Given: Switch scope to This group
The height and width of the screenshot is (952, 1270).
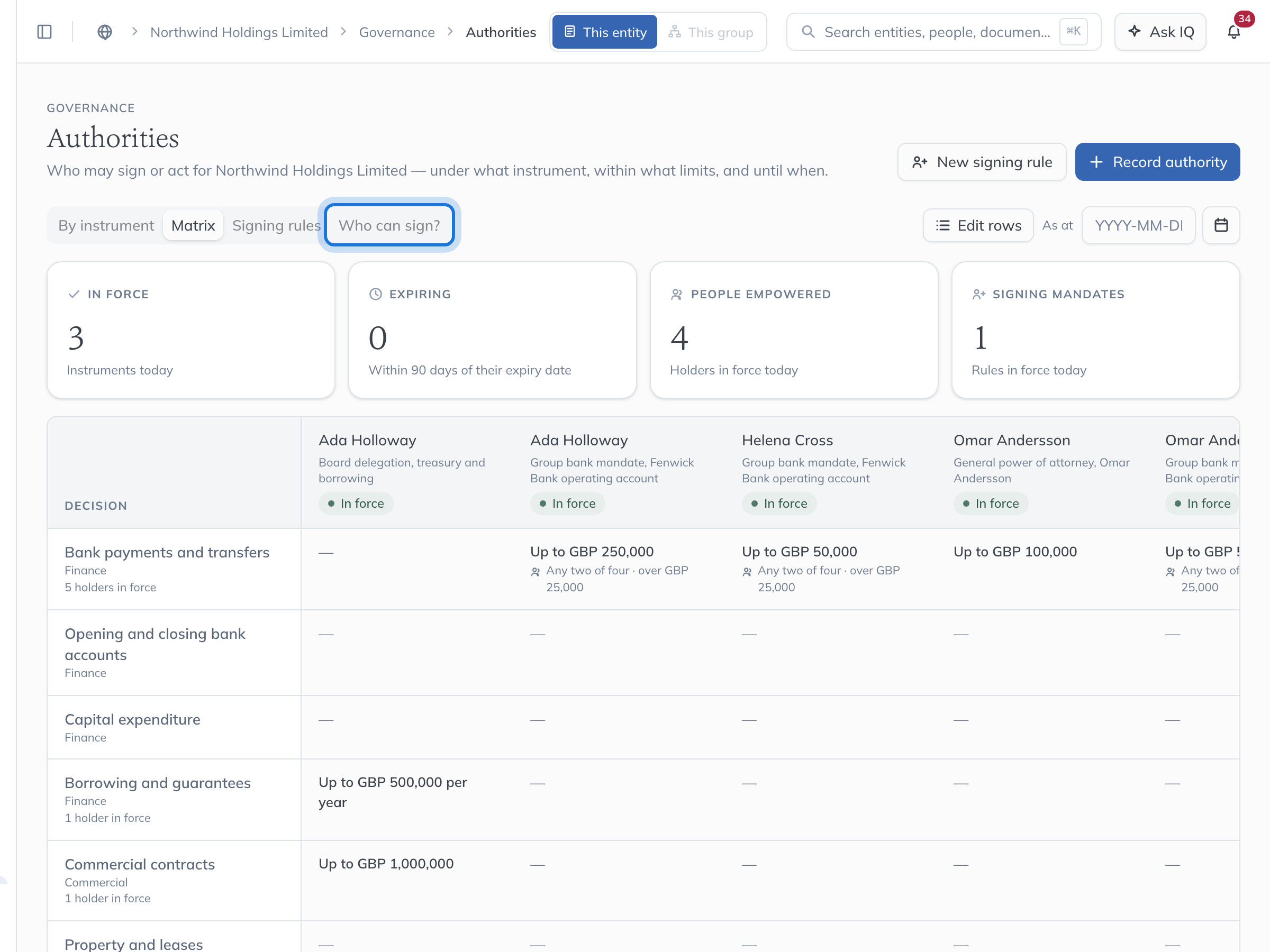Looking at the screenshot, I should pyautogui.click(x=710, y=32).
